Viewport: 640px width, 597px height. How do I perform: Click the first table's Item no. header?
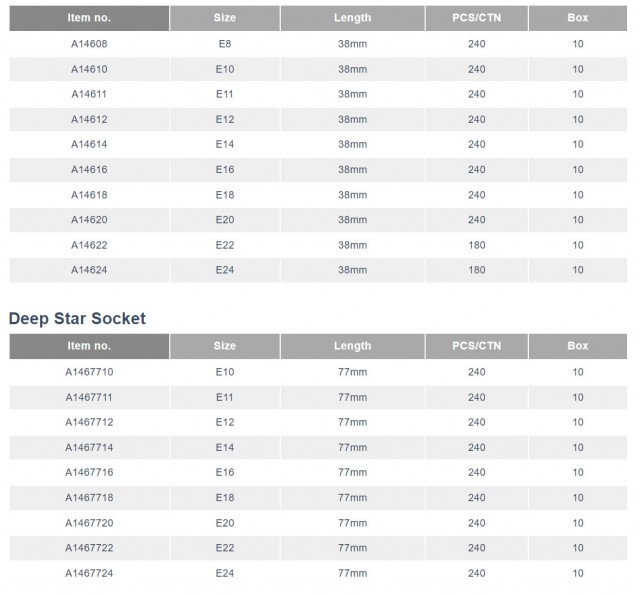click(89, 18)
